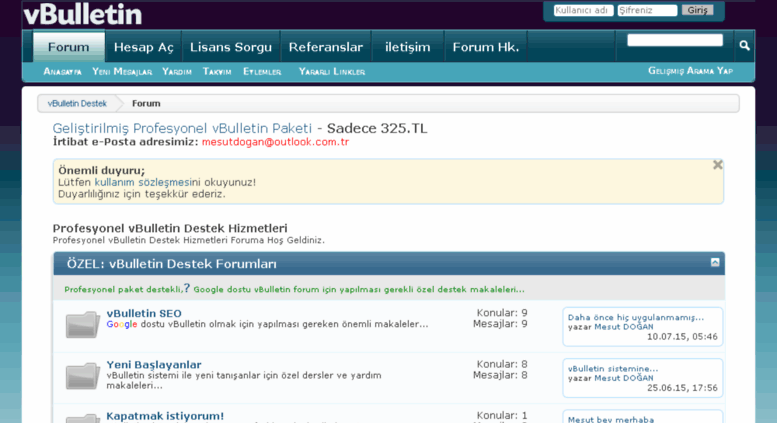Screen dimensions: 777x423
Task: Open the Takvim page
Action: tap(217, 72)
